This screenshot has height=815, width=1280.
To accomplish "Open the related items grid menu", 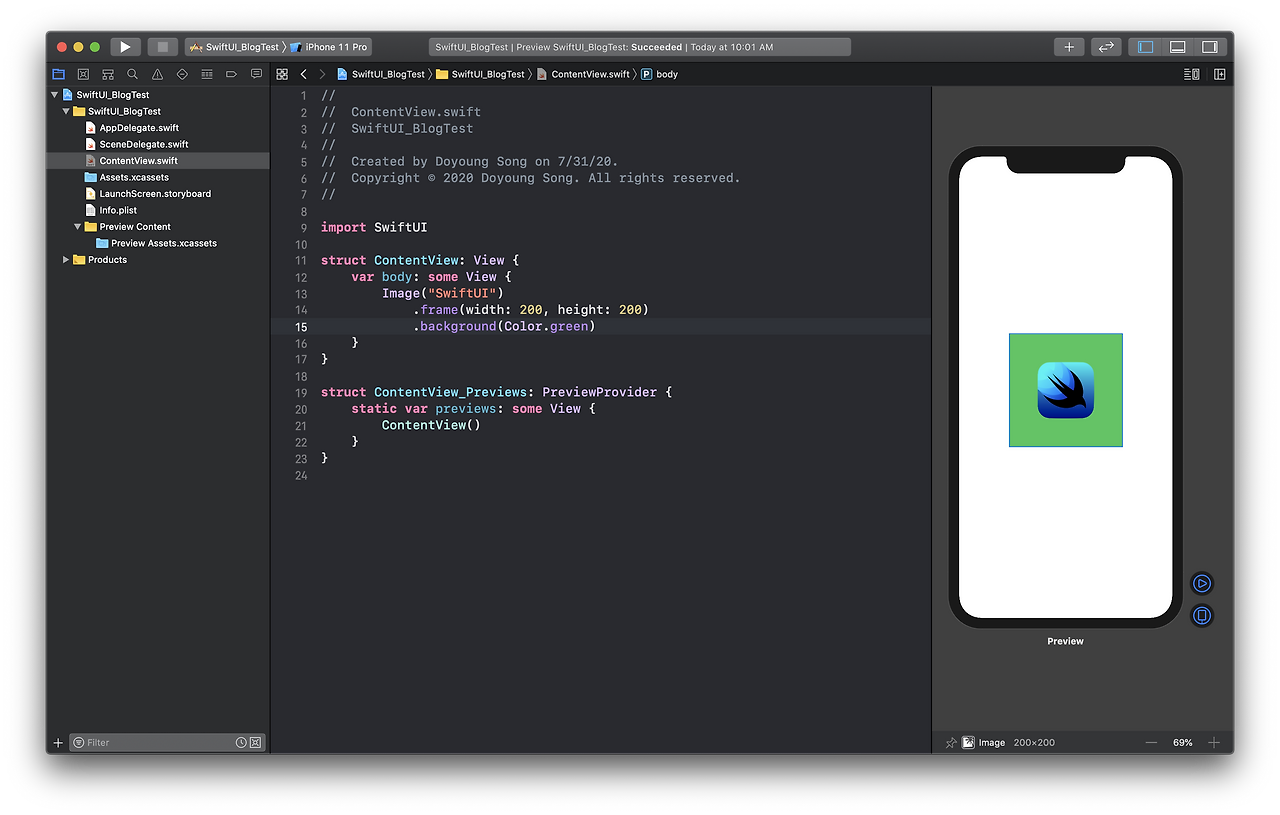I will pyautogui.click(x=282, y=74).
